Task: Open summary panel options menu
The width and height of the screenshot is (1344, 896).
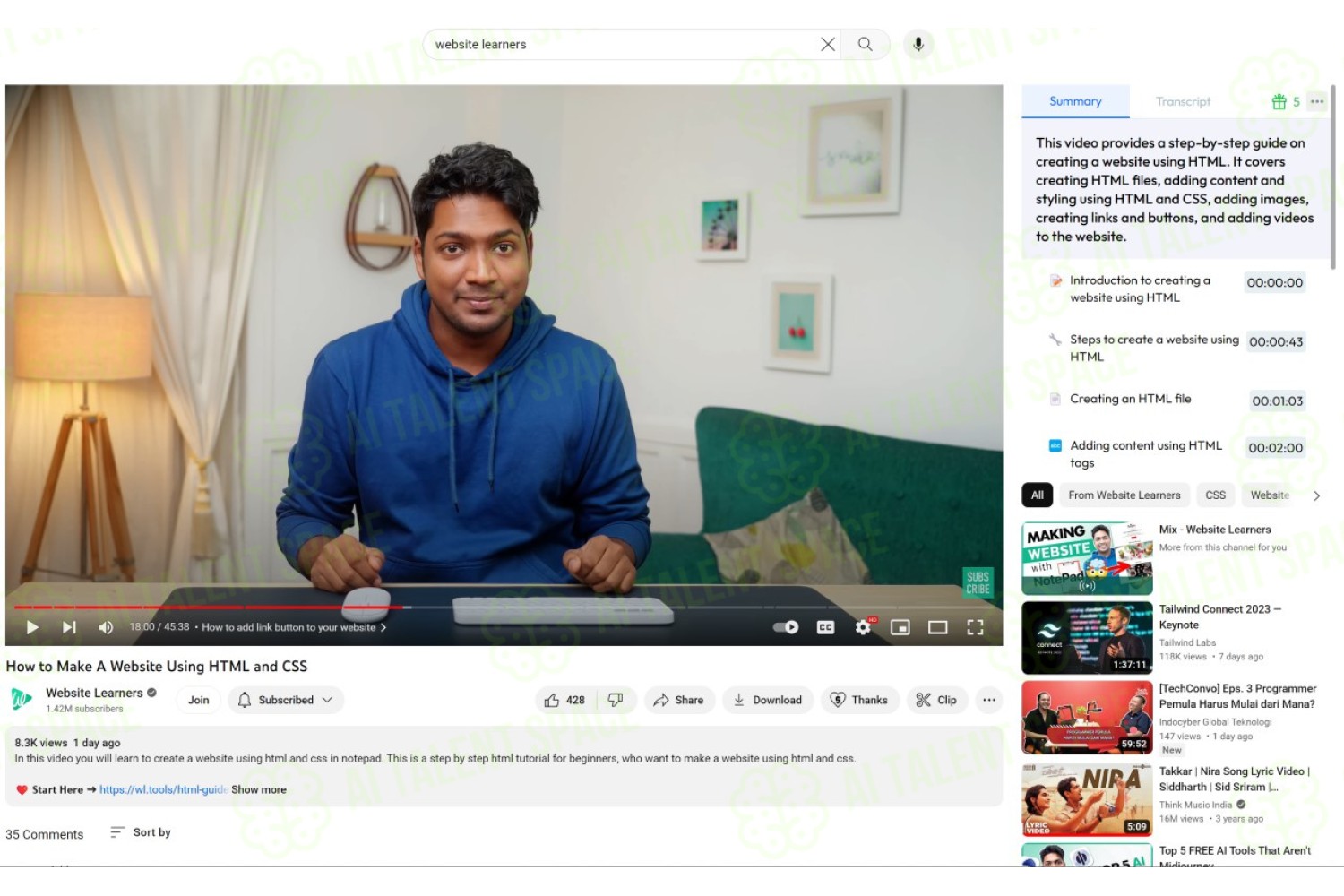Action: click(x=1317, y=101)
